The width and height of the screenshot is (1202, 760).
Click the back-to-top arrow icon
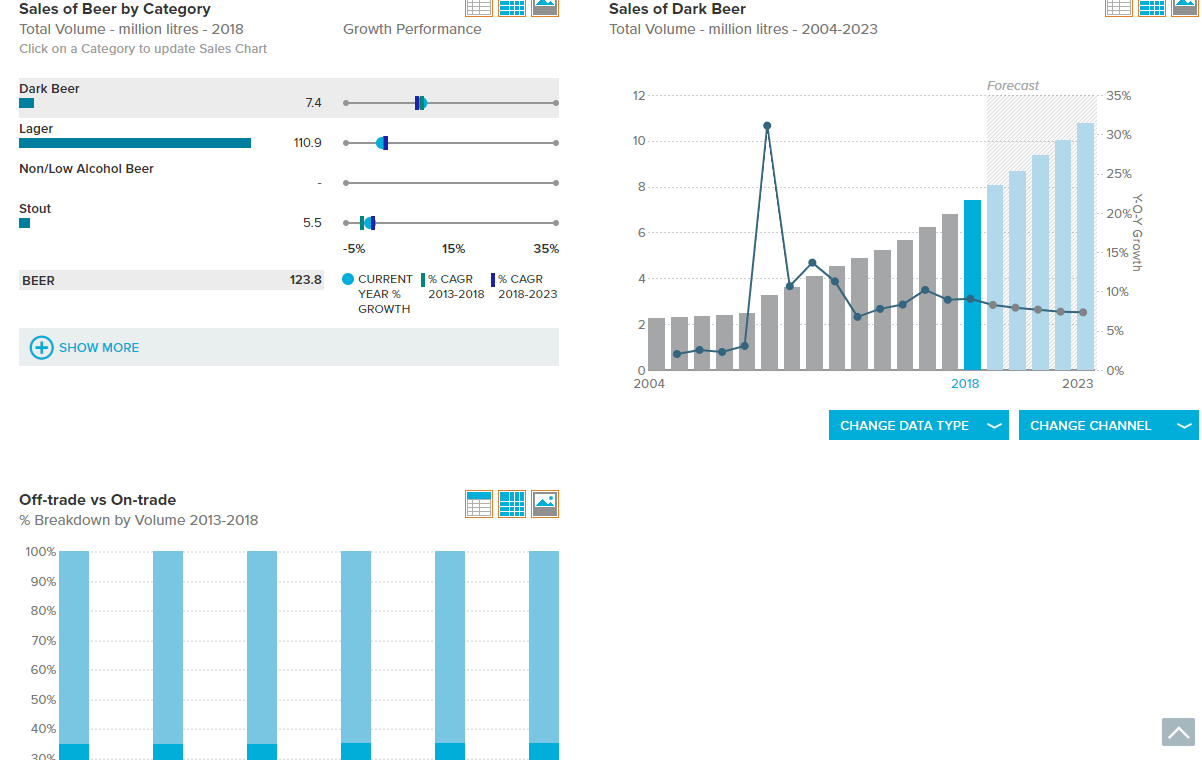click(1178, 732)
